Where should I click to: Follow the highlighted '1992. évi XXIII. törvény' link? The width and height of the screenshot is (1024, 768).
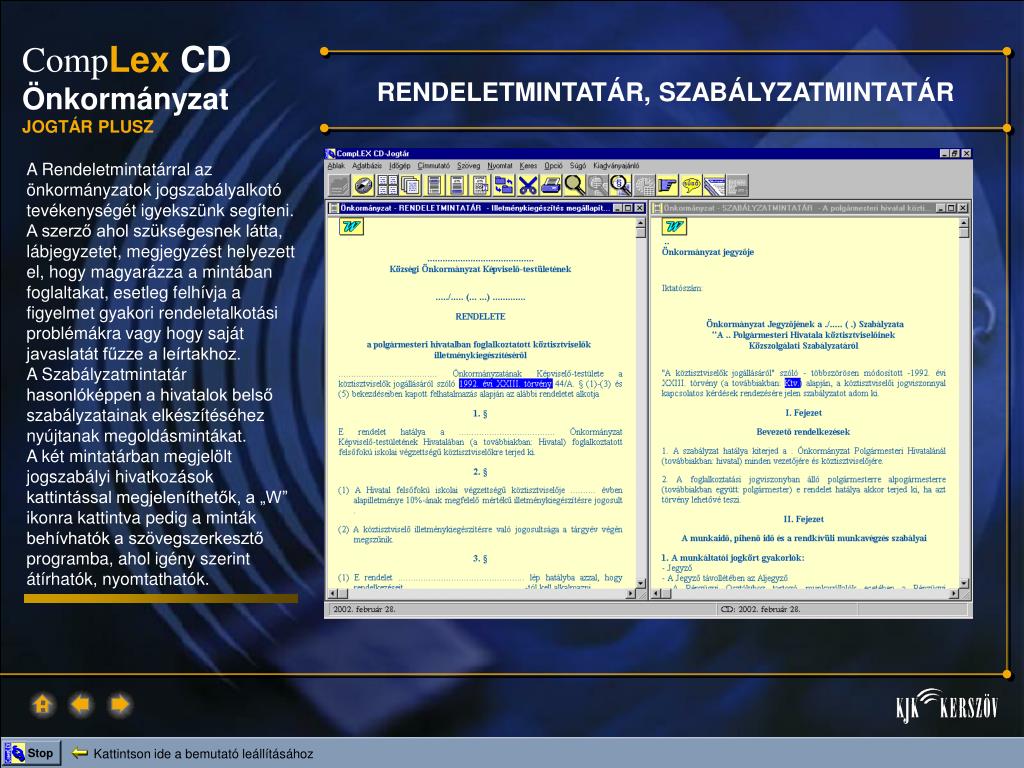[505, 384]
